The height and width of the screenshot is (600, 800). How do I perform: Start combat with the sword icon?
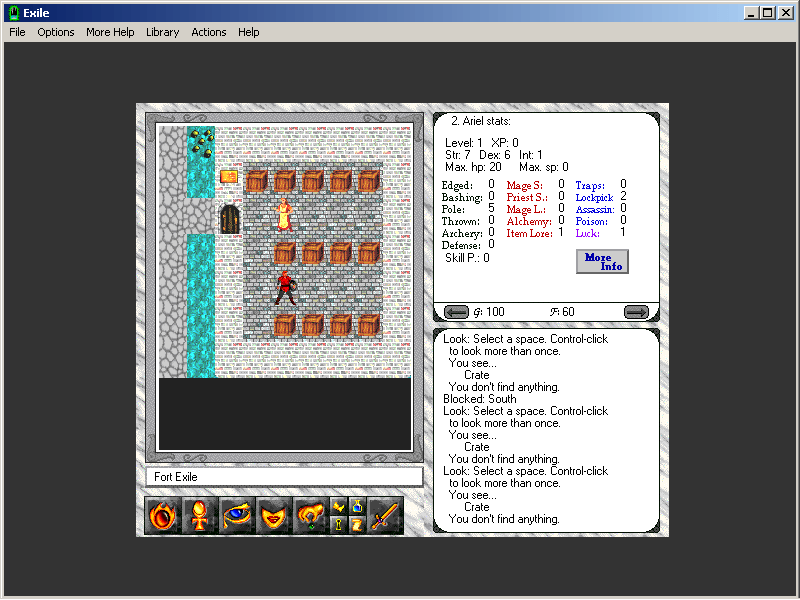[x=385, y=516]
